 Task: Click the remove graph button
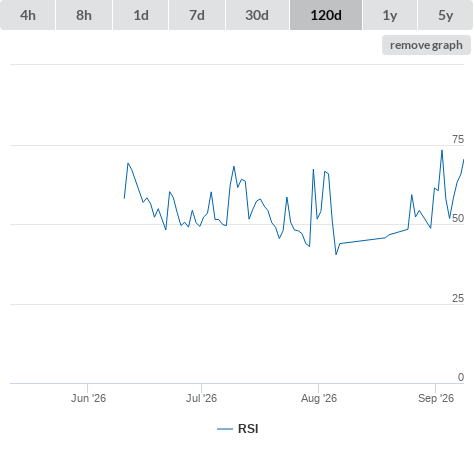coord(426,45)
